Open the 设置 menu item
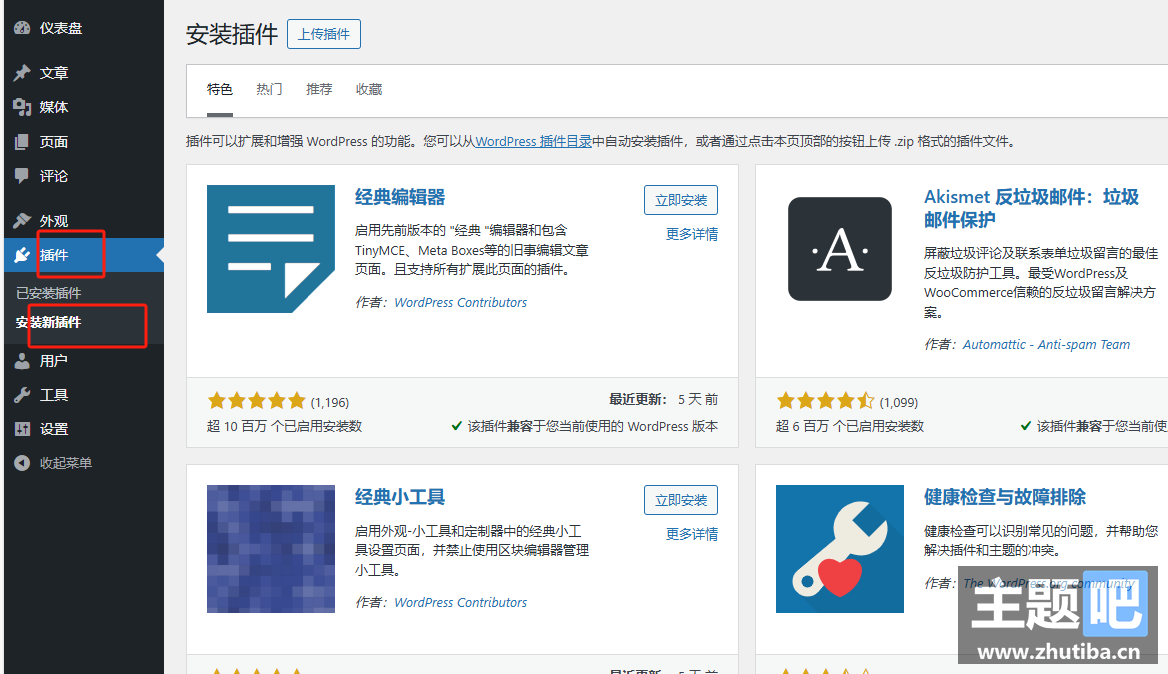Image resolution: width=1168 pixels, height=674 pixels. tap(54, 429)
